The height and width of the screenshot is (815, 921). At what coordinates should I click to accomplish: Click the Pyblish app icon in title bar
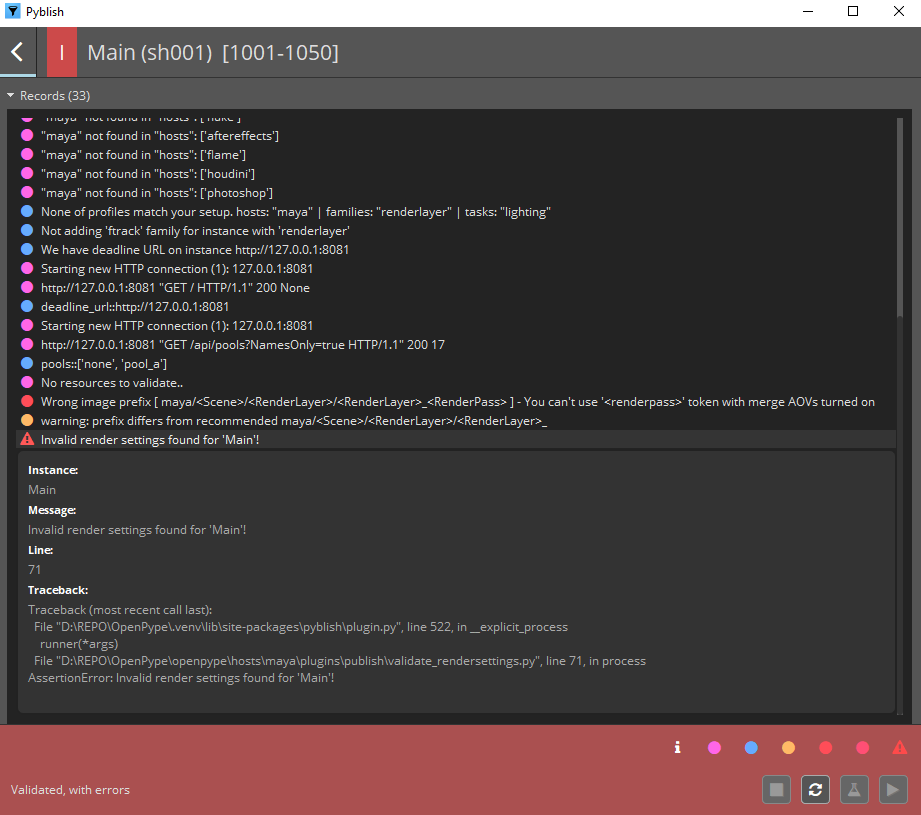click(x=12, y=11)
